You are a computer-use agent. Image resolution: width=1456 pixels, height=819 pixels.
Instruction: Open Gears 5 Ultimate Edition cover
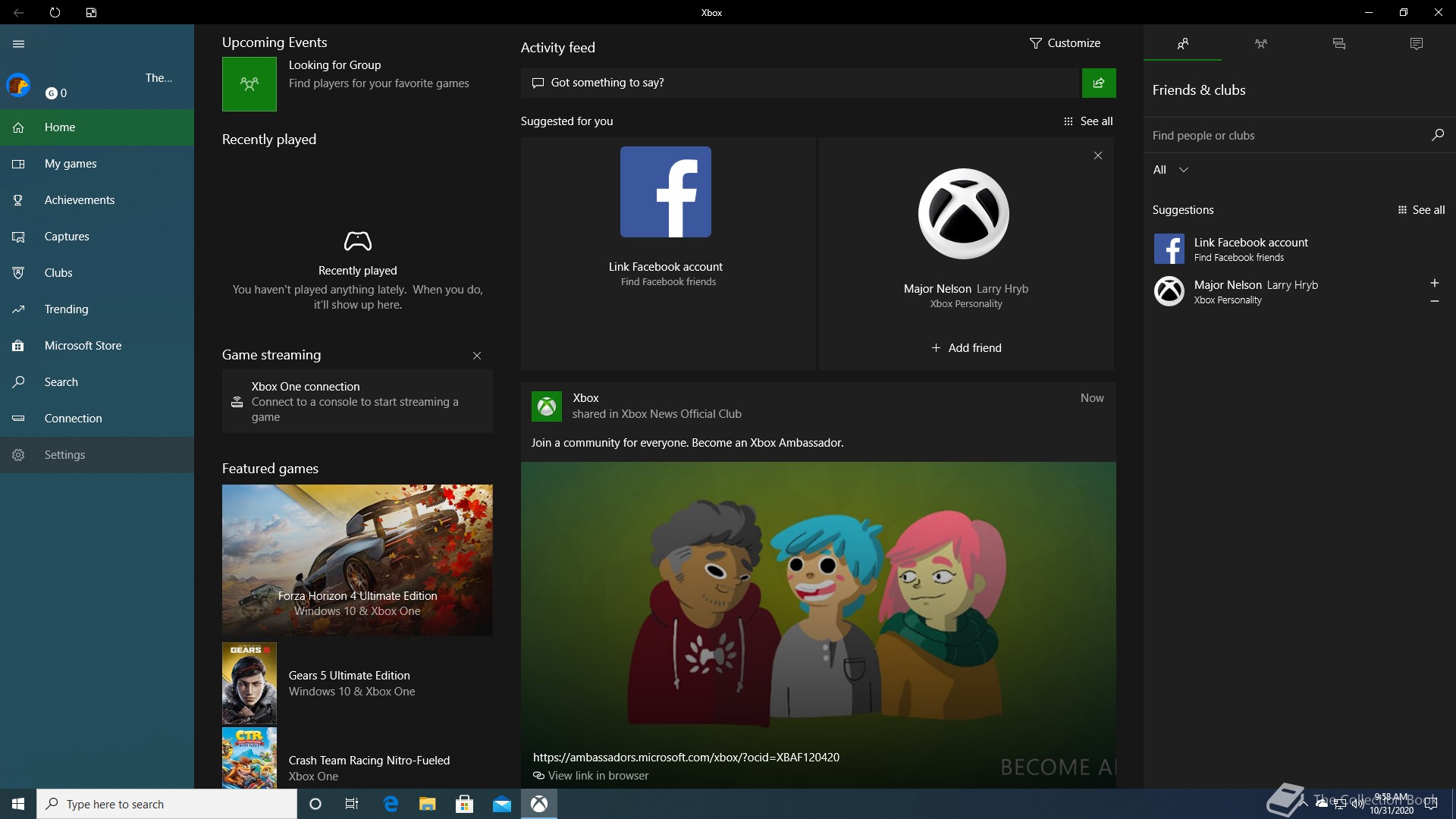tap(249, 683)
